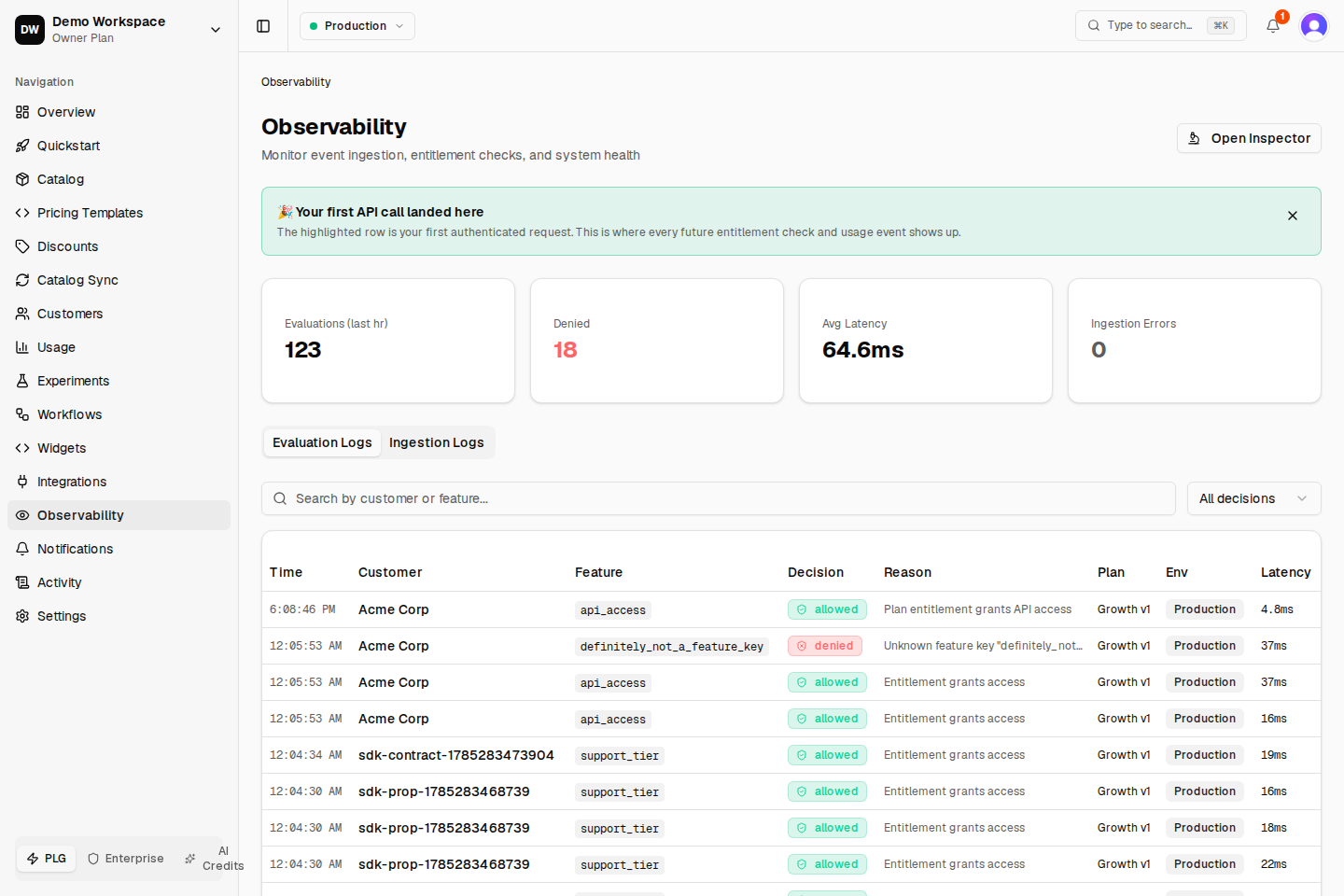The width and height of the screenshot is (1344, 896).
Task: Open Catalog Sync from navigation
Action: [x=119, y=280]
